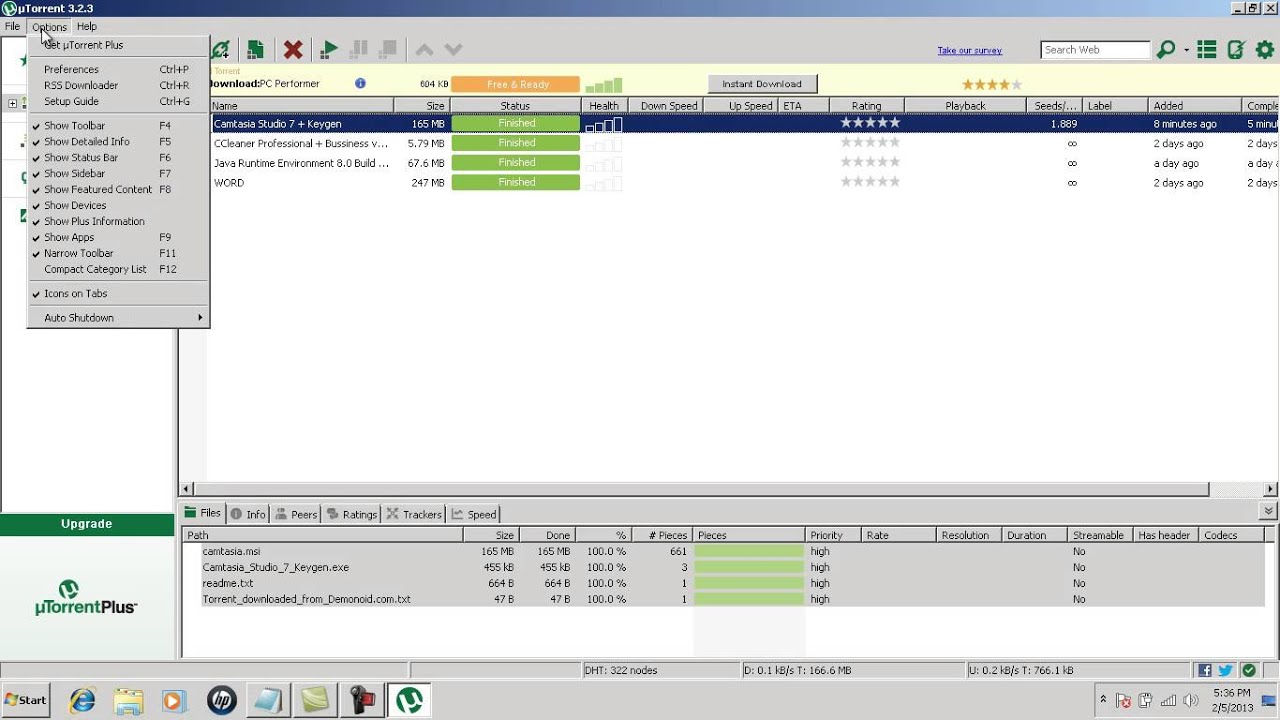Toggle Show Detailed Info option
1280x720 pixels.
118,142
